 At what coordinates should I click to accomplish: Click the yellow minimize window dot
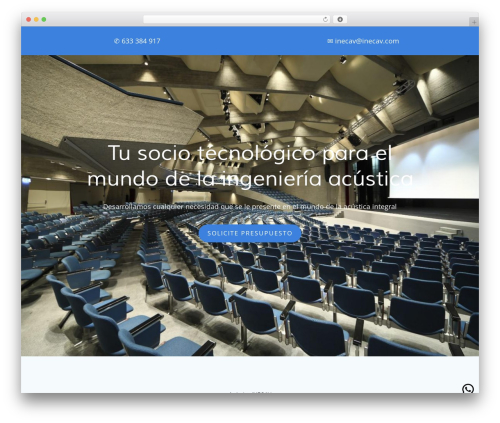pos(36,19)
